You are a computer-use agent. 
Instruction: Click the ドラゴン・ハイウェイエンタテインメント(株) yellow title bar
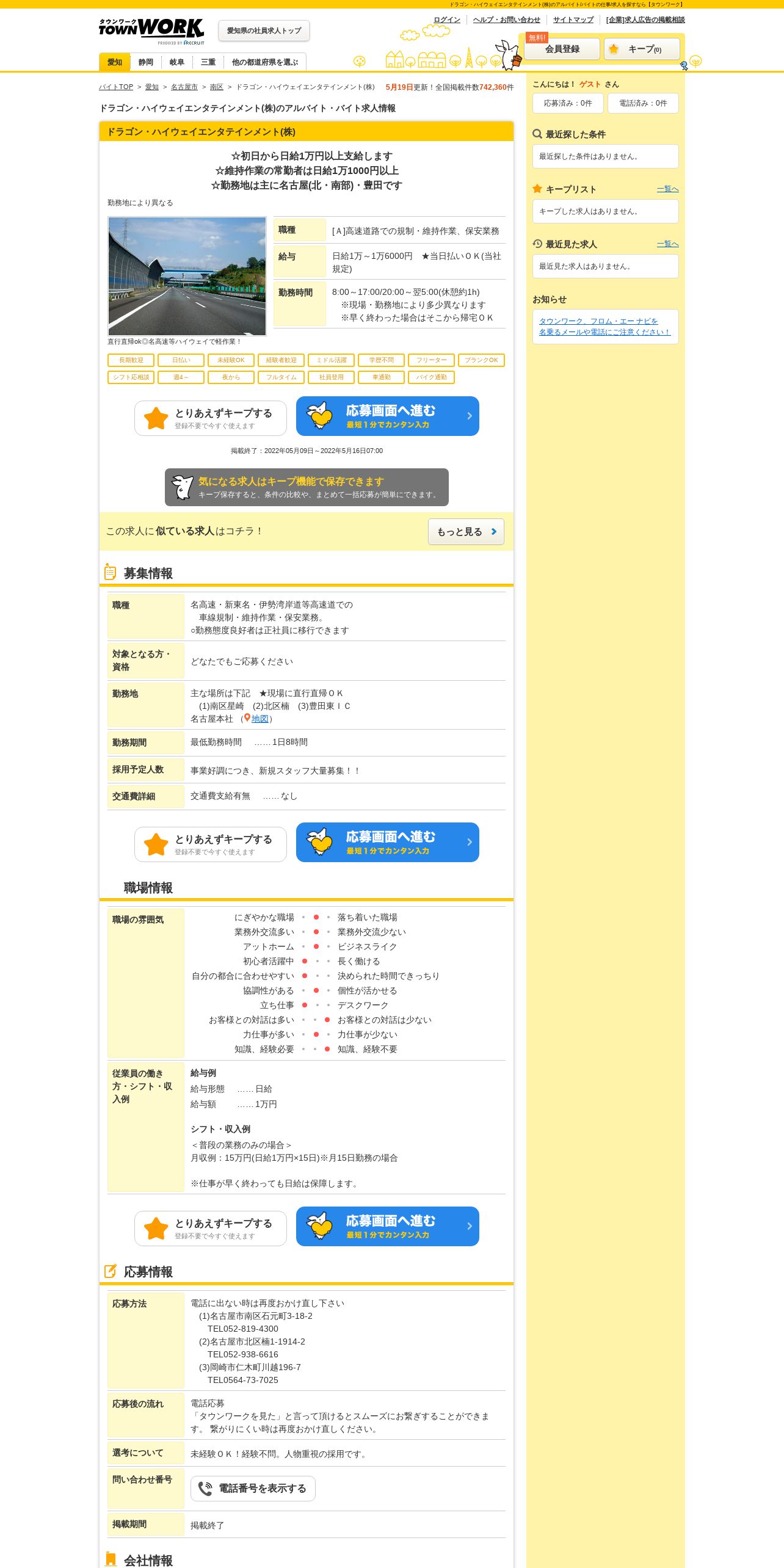[307, 132]
